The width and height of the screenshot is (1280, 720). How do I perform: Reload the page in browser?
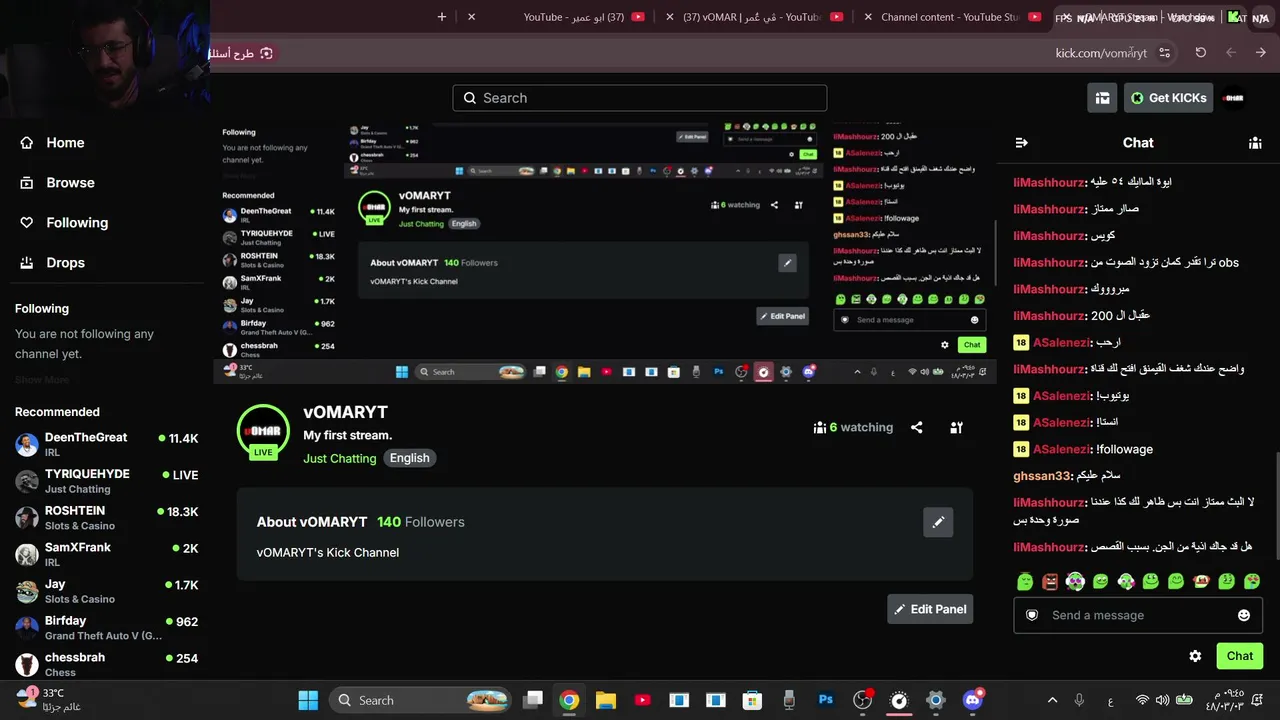click(x=1201, y=53)
